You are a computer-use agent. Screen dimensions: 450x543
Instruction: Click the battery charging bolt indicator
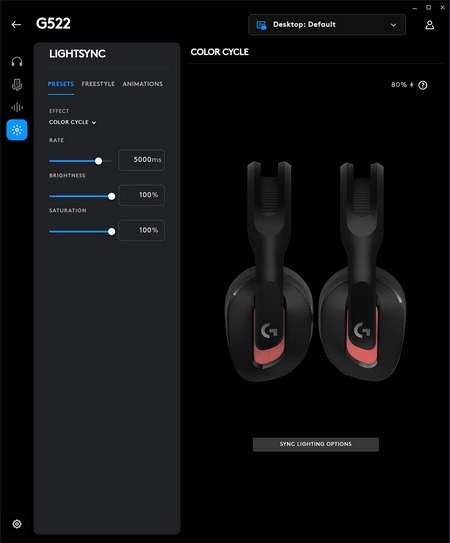click(412, 85)
